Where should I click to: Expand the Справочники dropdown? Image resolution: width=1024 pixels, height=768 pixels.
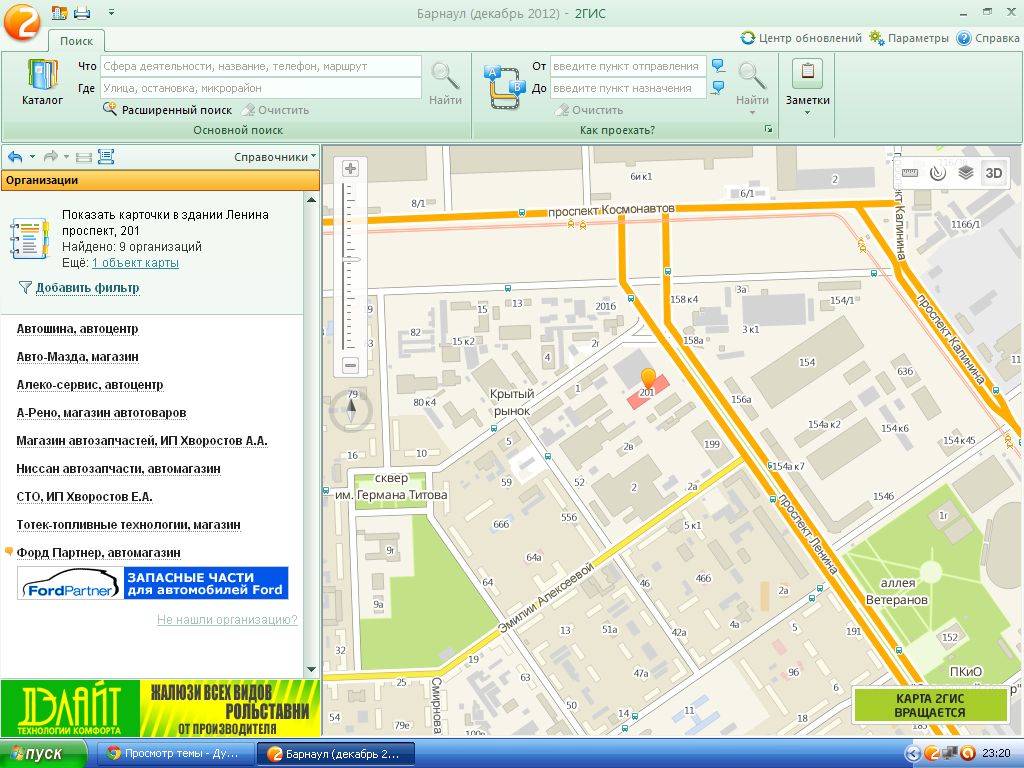coord(275,157)
